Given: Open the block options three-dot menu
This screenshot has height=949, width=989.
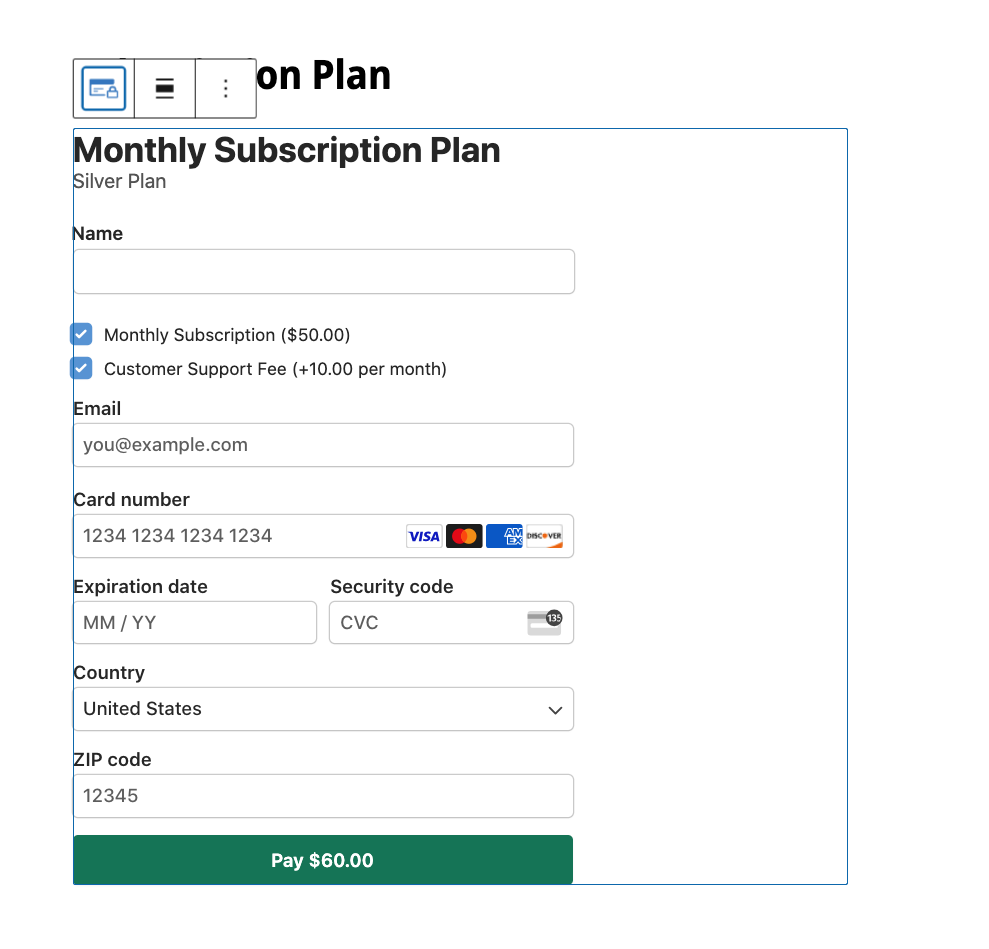Looking at the screenshot, I should (x=226, y=89).
